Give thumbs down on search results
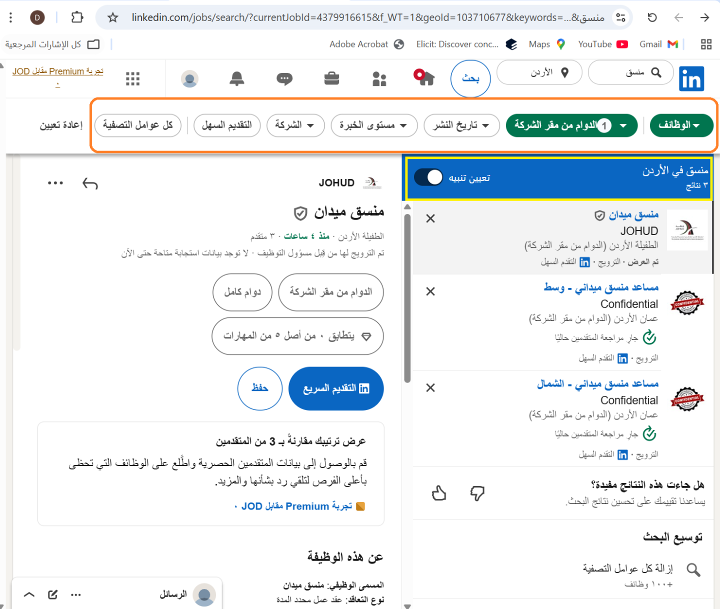This screenshot has height=609, width=720. [x=478, y=493]
